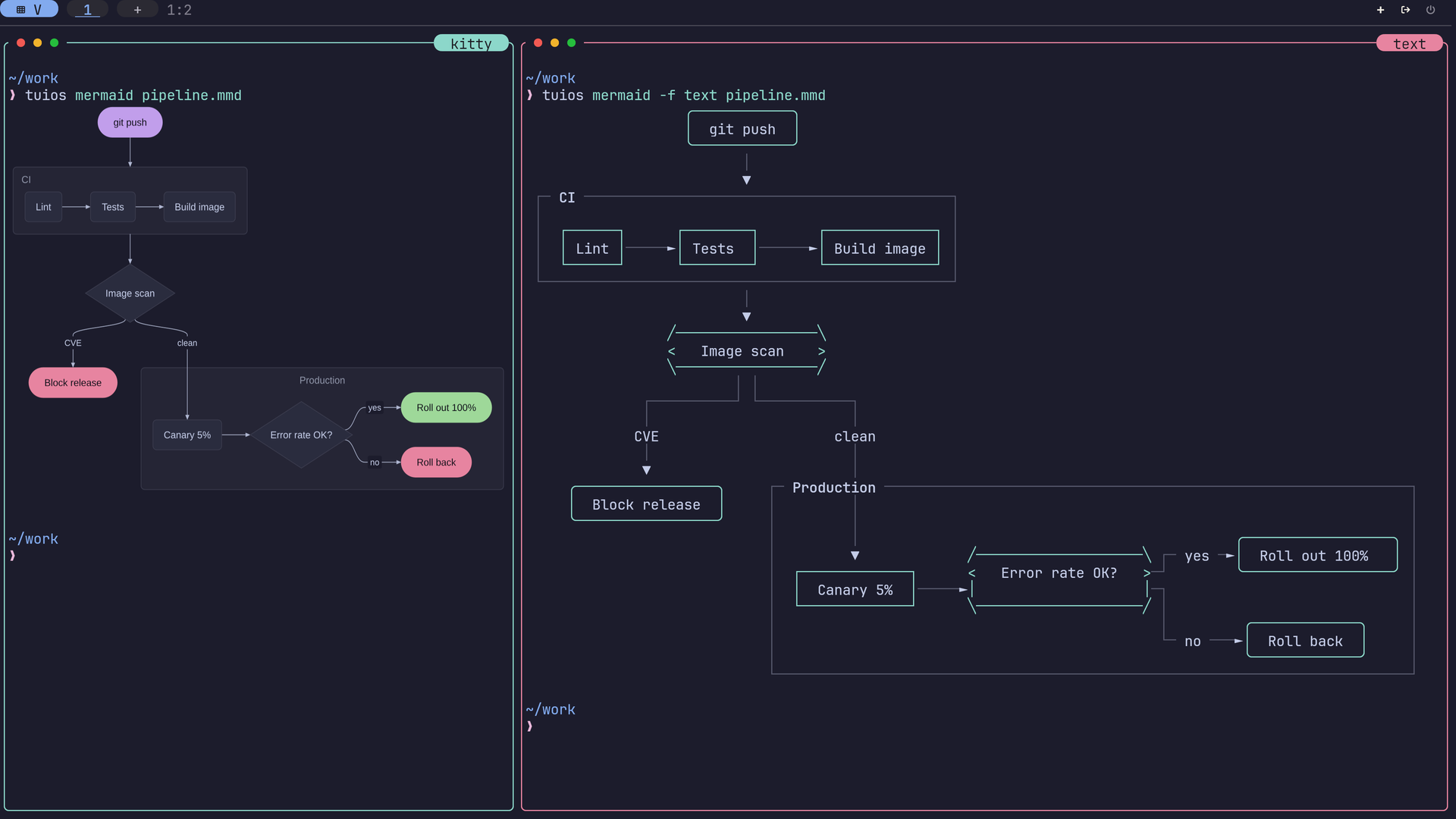Click the green dot on the text window
1456x819 pixels.
(x=571, y=42)
